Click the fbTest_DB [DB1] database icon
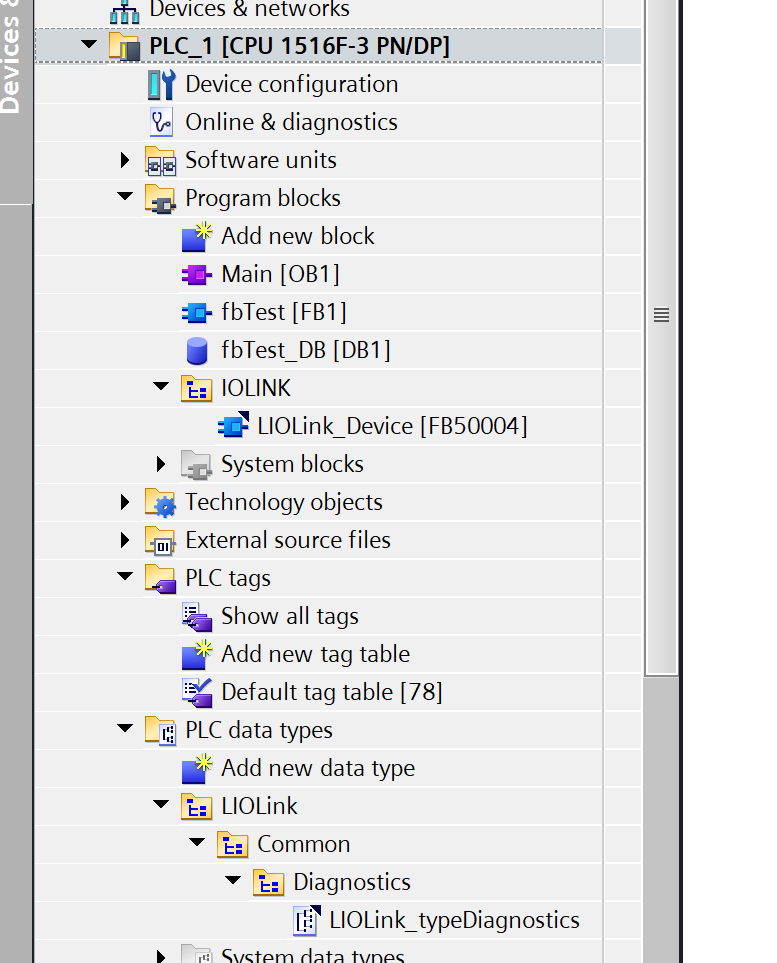 pyautogui.click(x=197, y=351)
